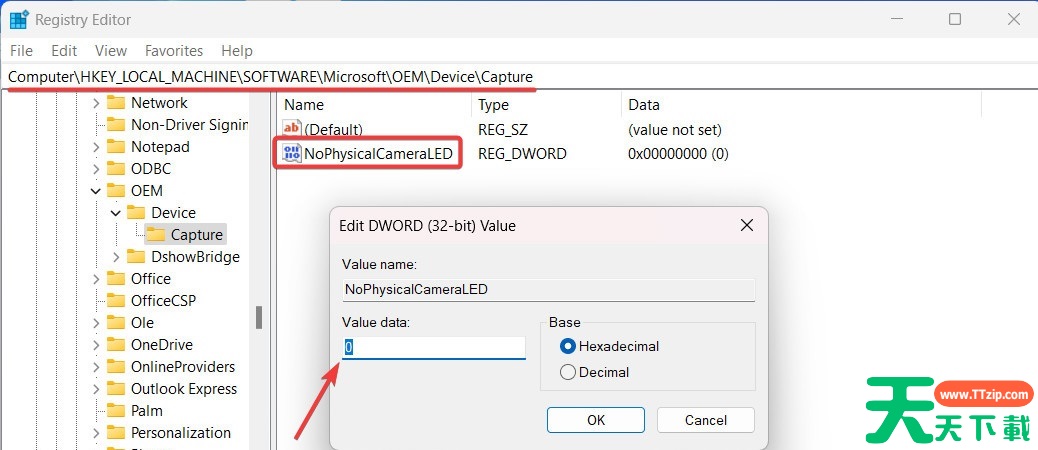Viewport: 1038px width, 450px height.
Task: Open the Help menu
Action: point(237,51)
